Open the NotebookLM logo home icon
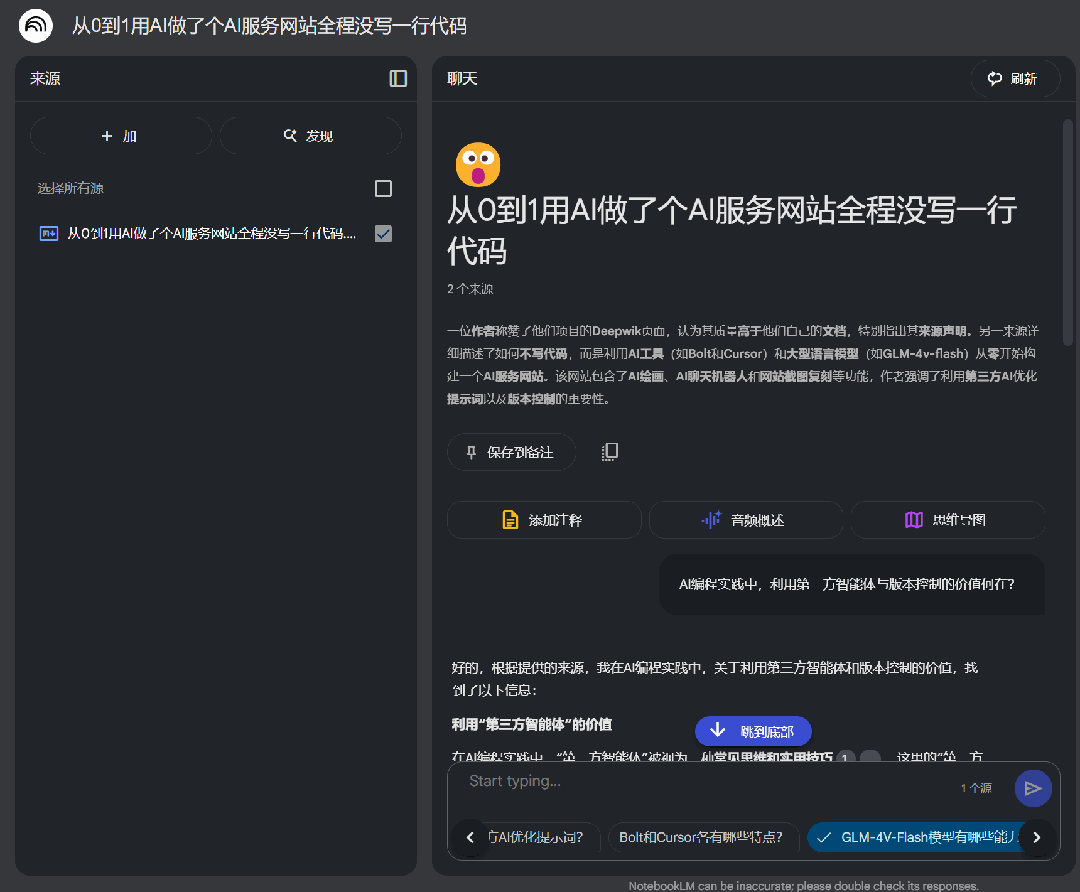 point(36,26)
